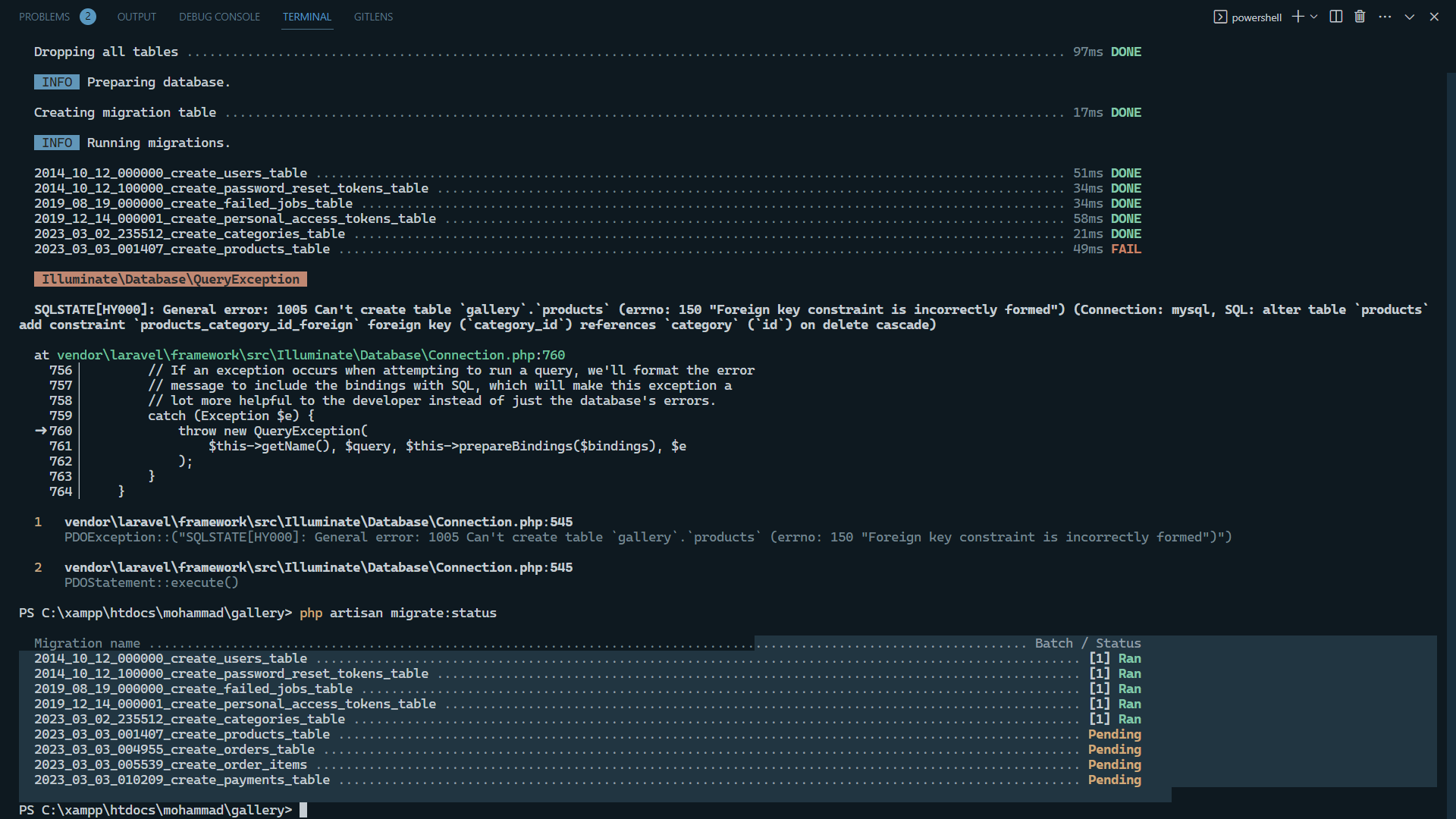Viewport: 1456px width, 819px height.
Task: Open the second Connection.php:545 stack trace link
Action: tap(318, 567)
